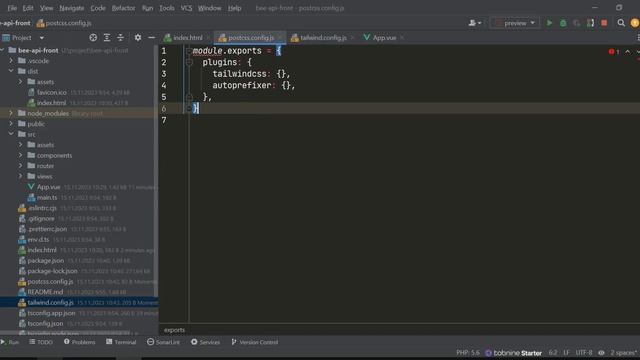Click PHP: 5.6 language level
The width and height of the screenshot is (640, 360).
point(468,353)
